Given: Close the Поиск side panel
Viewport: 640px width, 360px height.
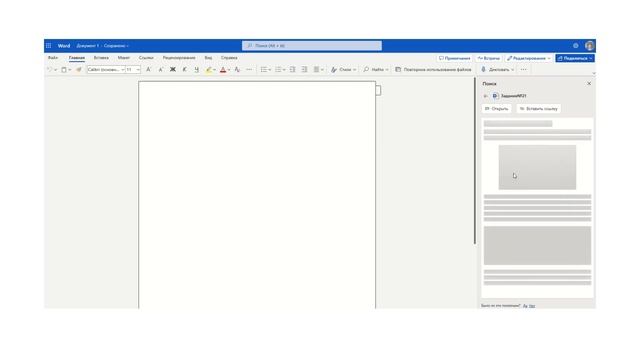Looking at the screenshot, I should click(589, 83).
